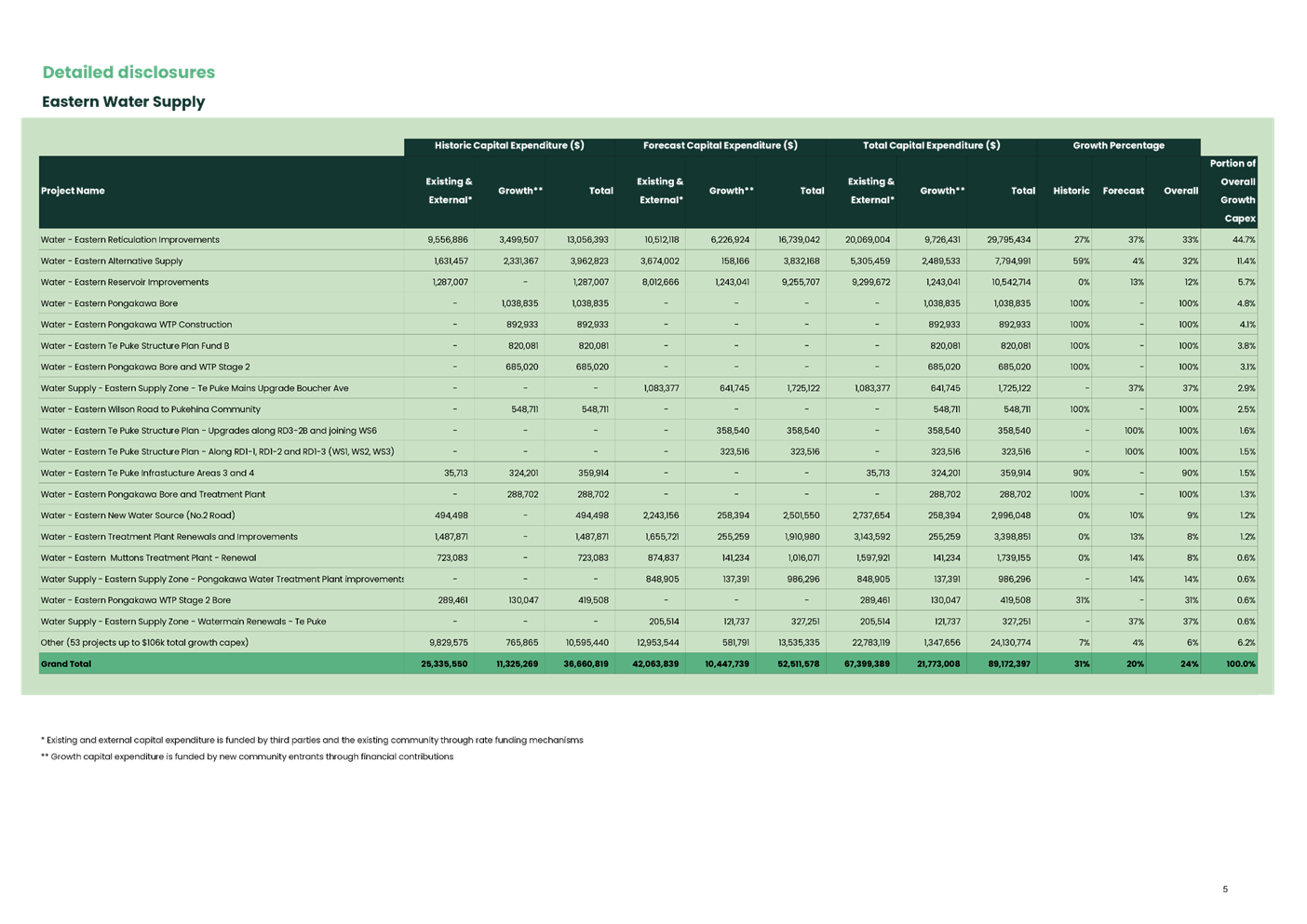1307x924 pixels.
Task: Click the Historic Capital Expenditure column group header
Action: 508,145
